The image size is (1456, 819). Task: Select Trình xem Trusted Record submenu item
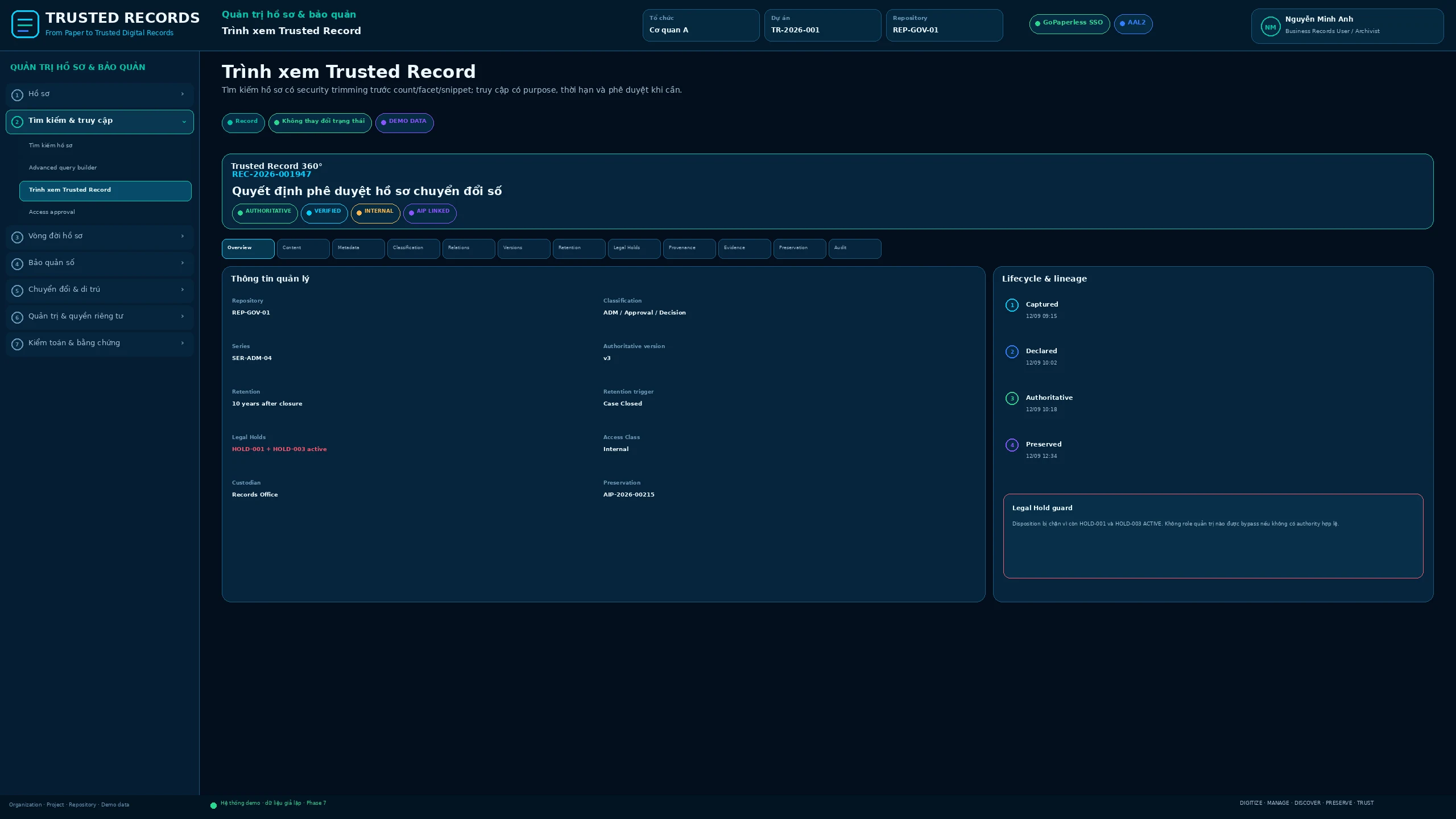point(105,191)
